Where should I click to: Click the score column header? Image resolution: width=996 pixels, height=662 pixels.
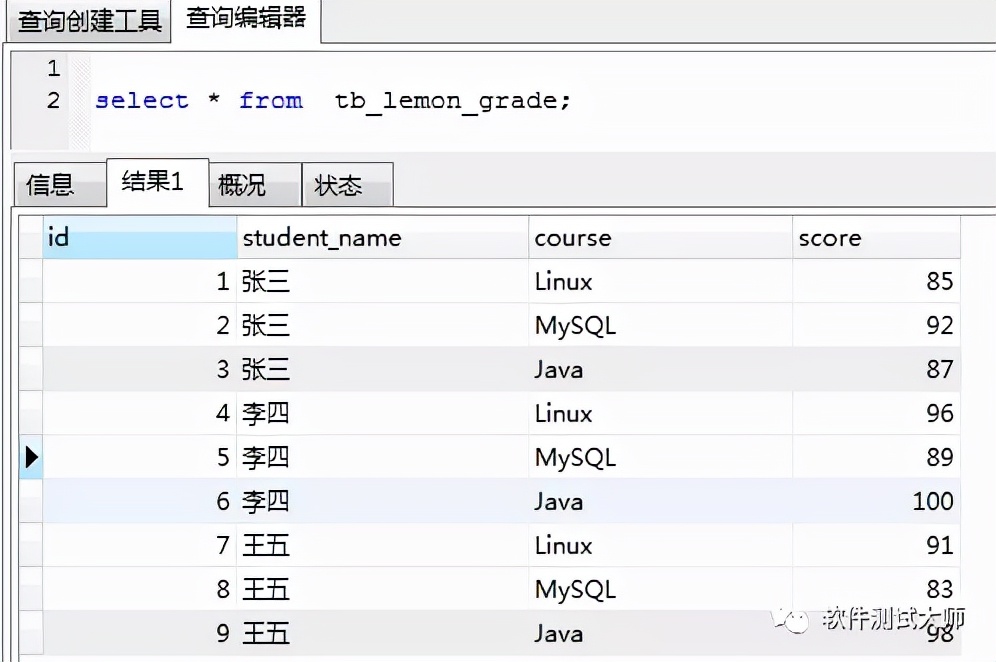click(876, 238)
